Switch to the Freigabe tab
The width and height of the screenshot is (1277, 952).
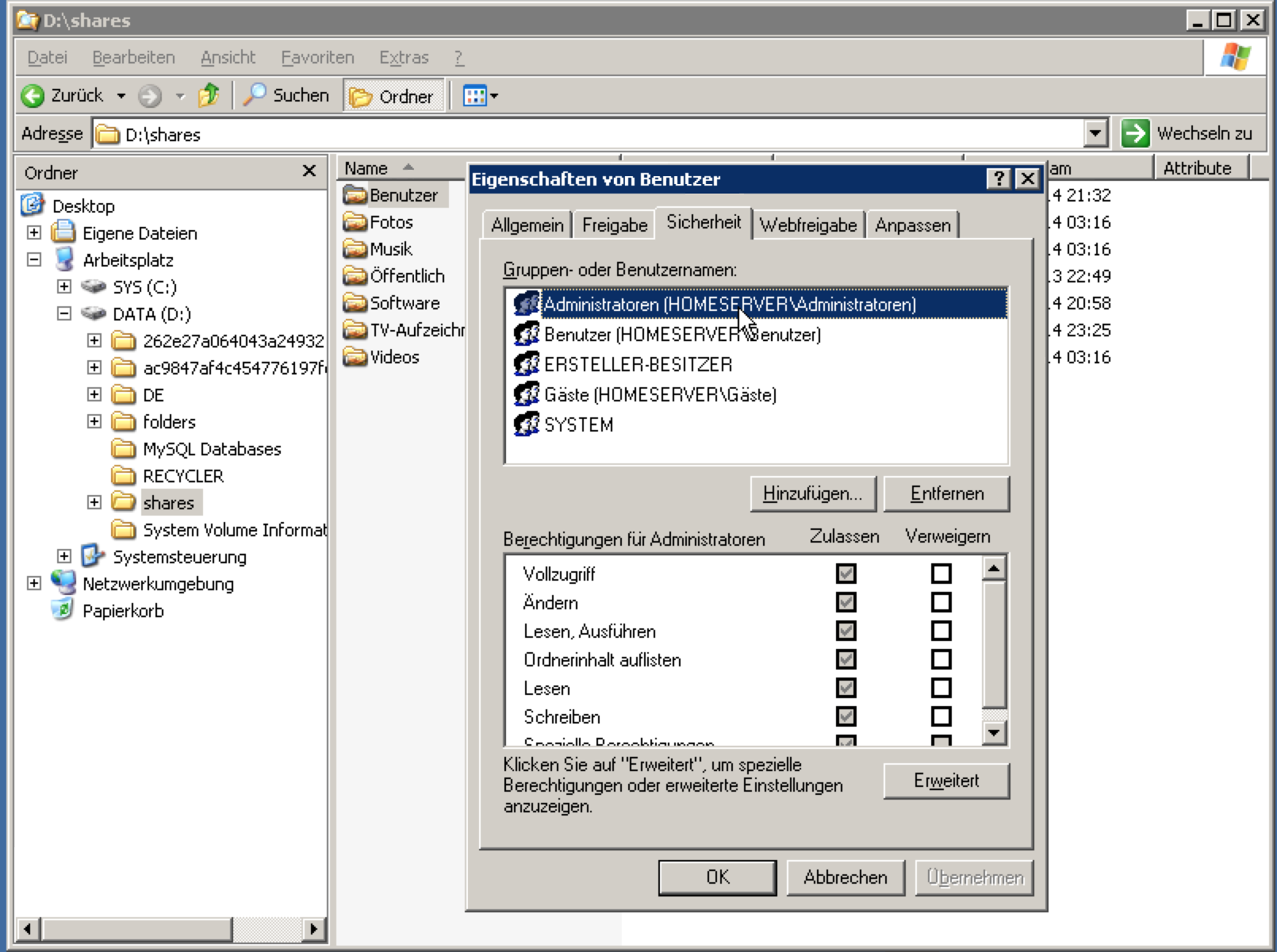click(x=614, y=225)
